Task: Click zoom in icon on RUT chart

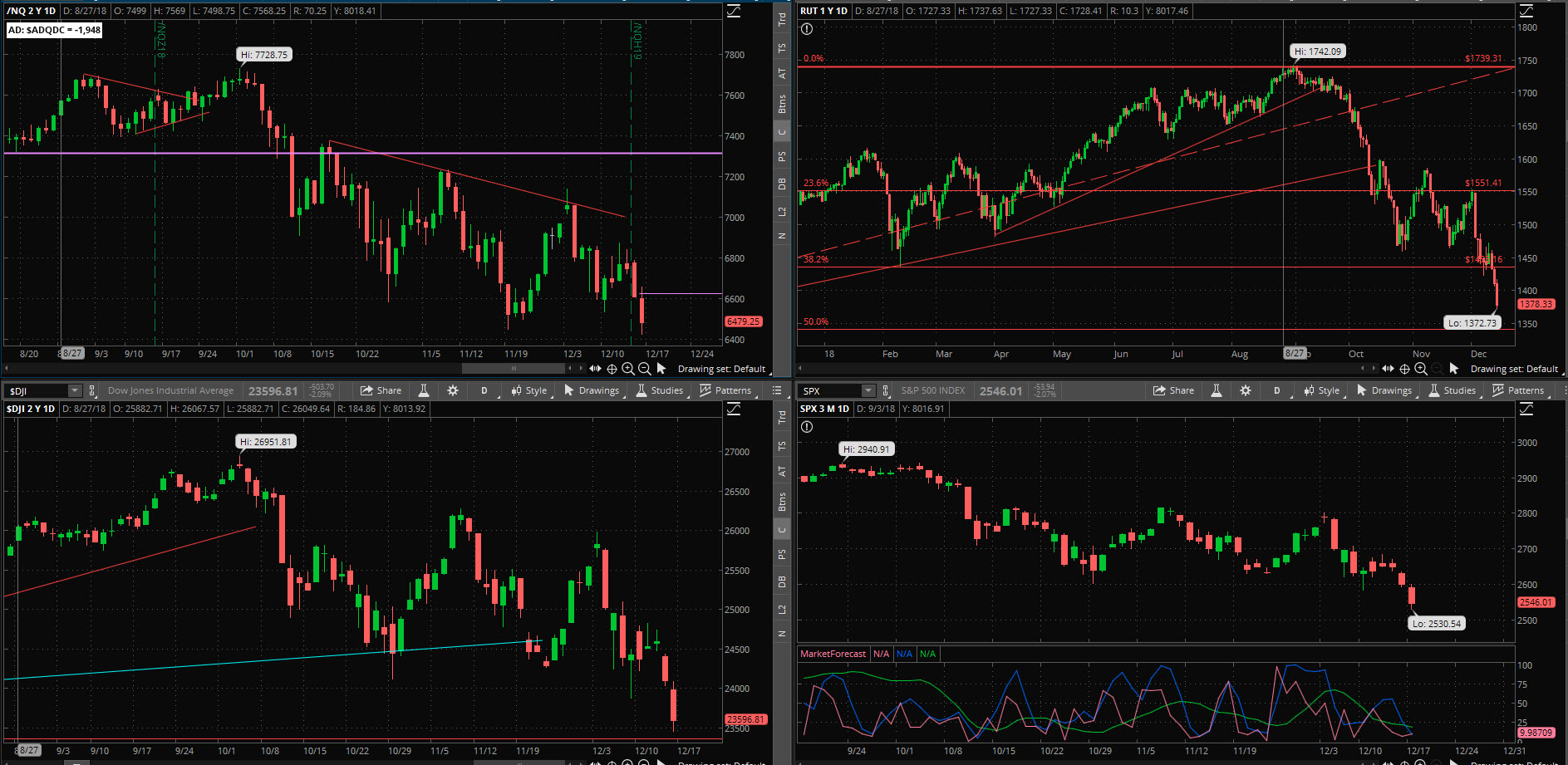Action: click(x=1421, y=369)
